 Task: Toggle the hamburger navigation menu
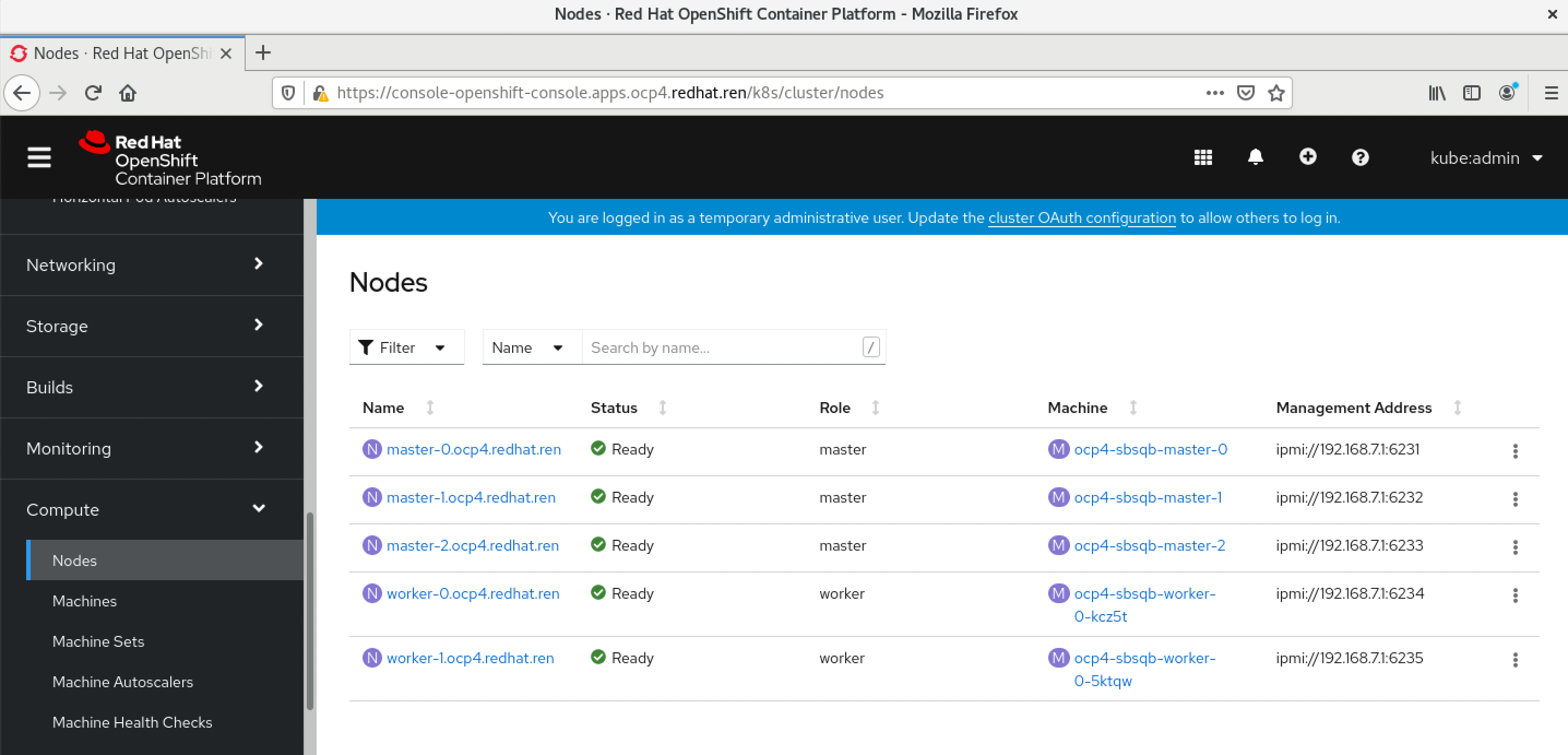[x=39, y=158]
